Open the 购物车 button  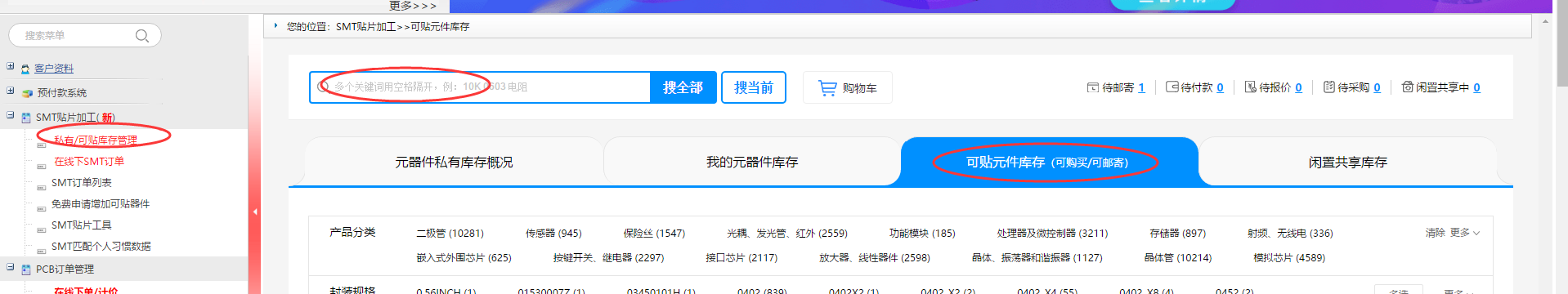[848, 87]
